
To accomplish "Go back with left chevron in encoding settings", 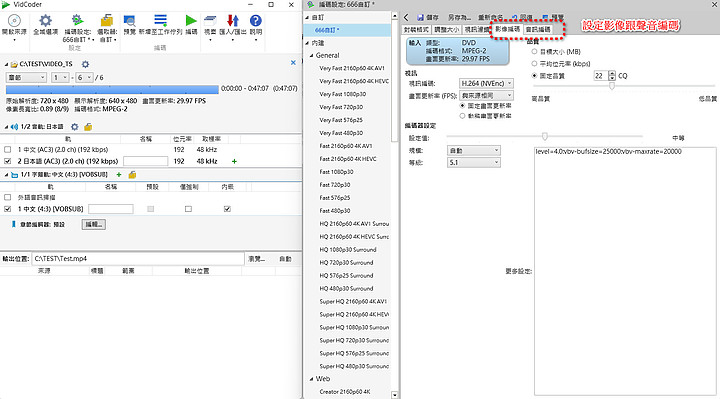I will tap(406, 17).
